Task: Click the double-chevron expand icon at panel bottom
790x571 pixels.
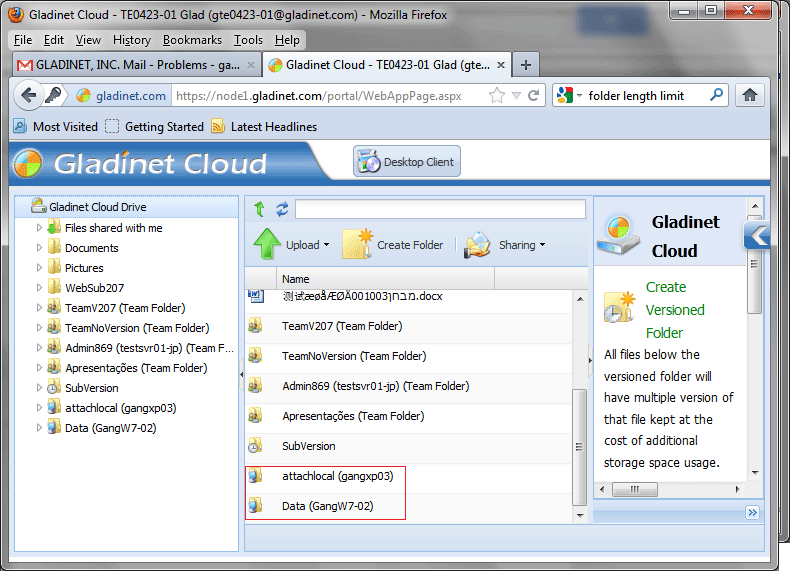Action: tap(752, 513)
